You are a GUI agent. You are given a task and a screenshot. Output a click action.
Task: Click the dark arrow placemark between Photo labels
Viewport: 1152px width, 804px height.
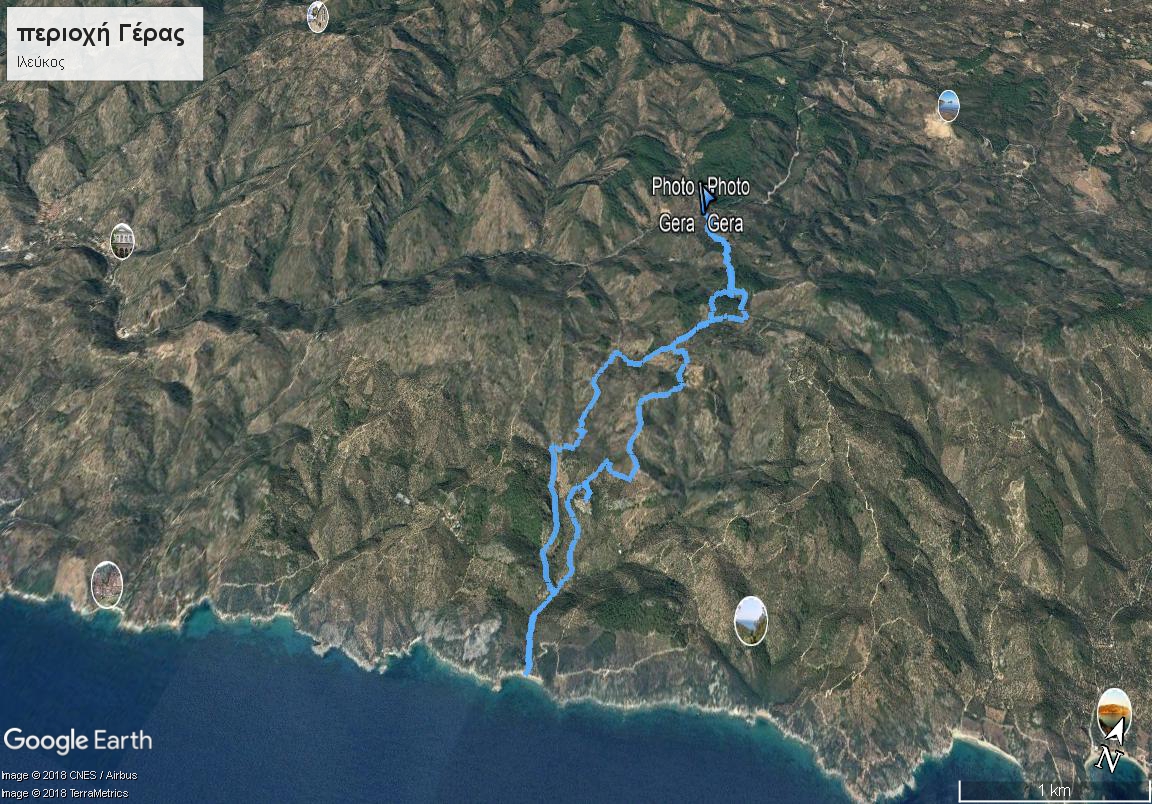(706, 198)
